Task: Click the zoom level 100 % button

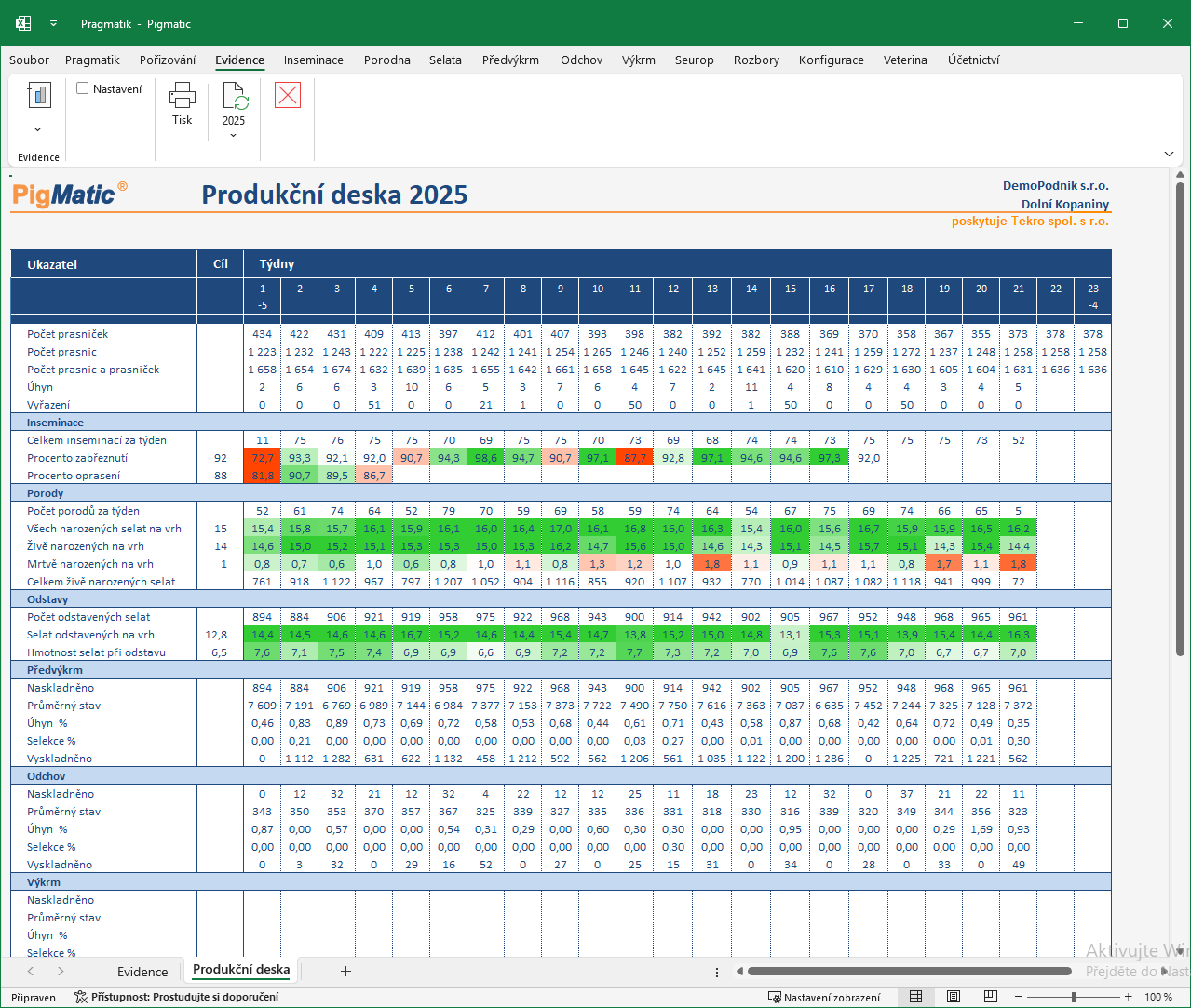Action: click(x=1158, y=997)
